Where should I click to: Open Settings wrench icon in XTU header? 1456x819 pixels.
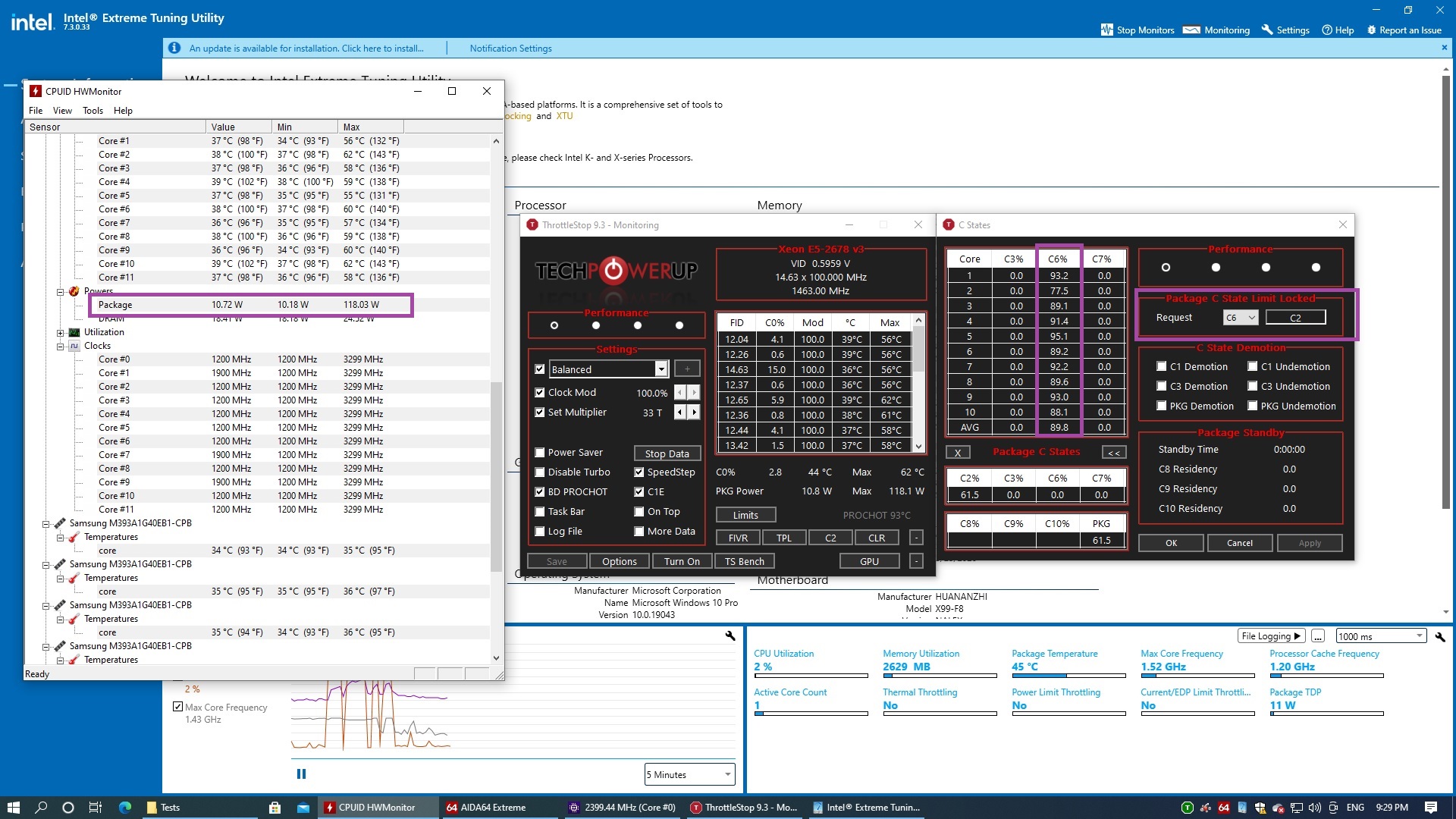pos(1266,30)
